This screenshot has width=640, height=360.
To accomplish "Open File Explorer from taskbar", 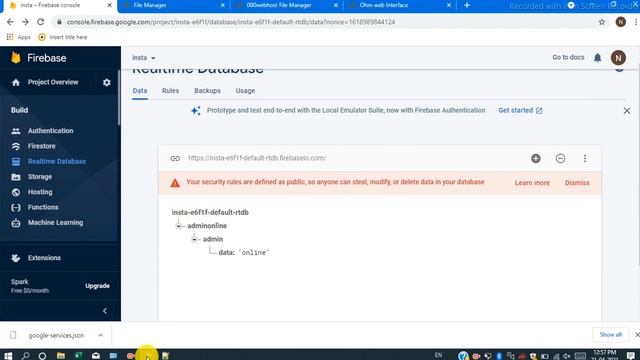I will 61,356.
